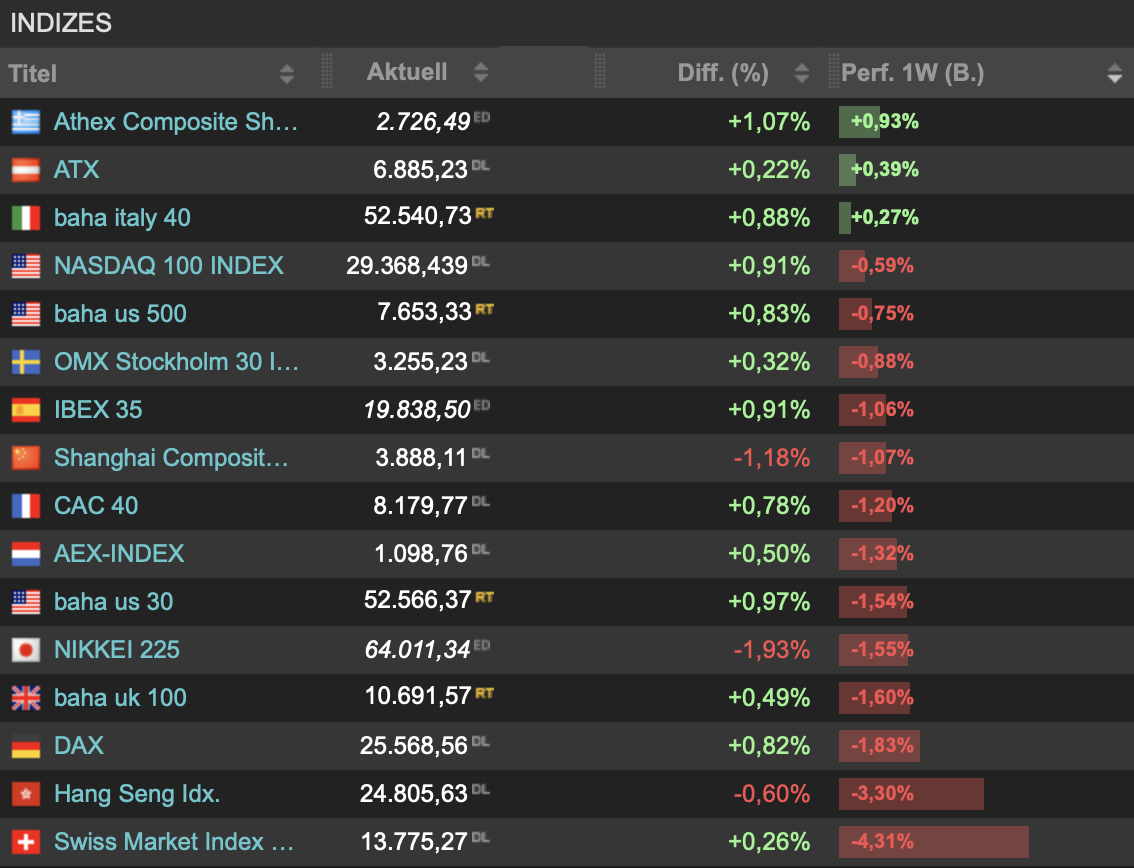Viewport: 1134px width, 868px height.
Task: Click the Dutch flag next to AEX-INDEX
Action: tap(26, 554)
